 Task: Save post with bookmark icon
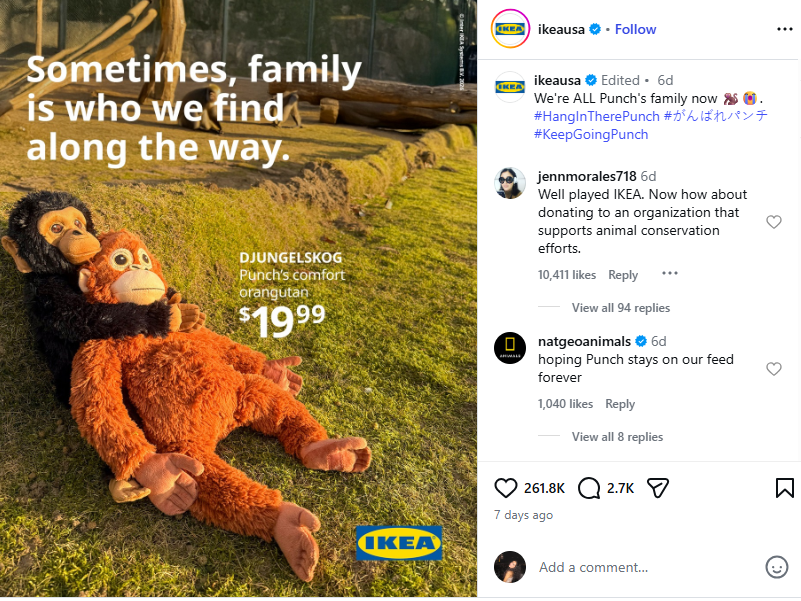pos(785,488)
